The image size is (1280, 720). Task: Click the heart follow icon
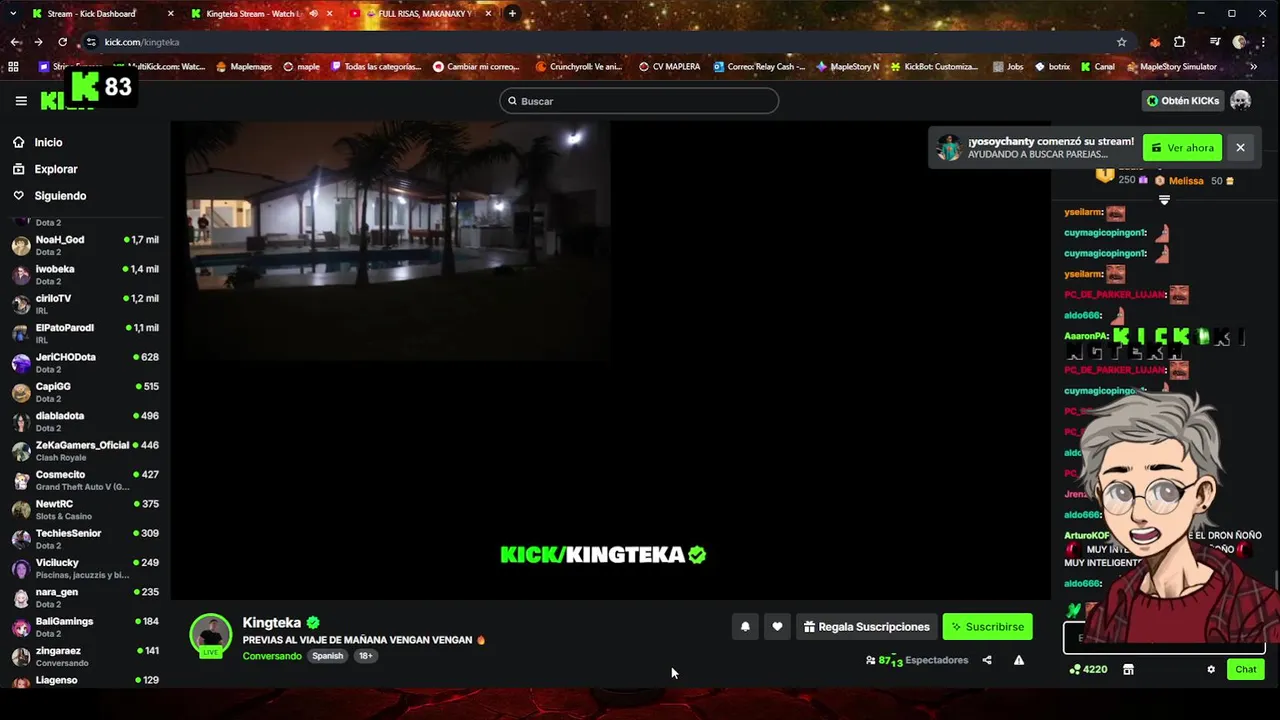click(x=777, y=627)
